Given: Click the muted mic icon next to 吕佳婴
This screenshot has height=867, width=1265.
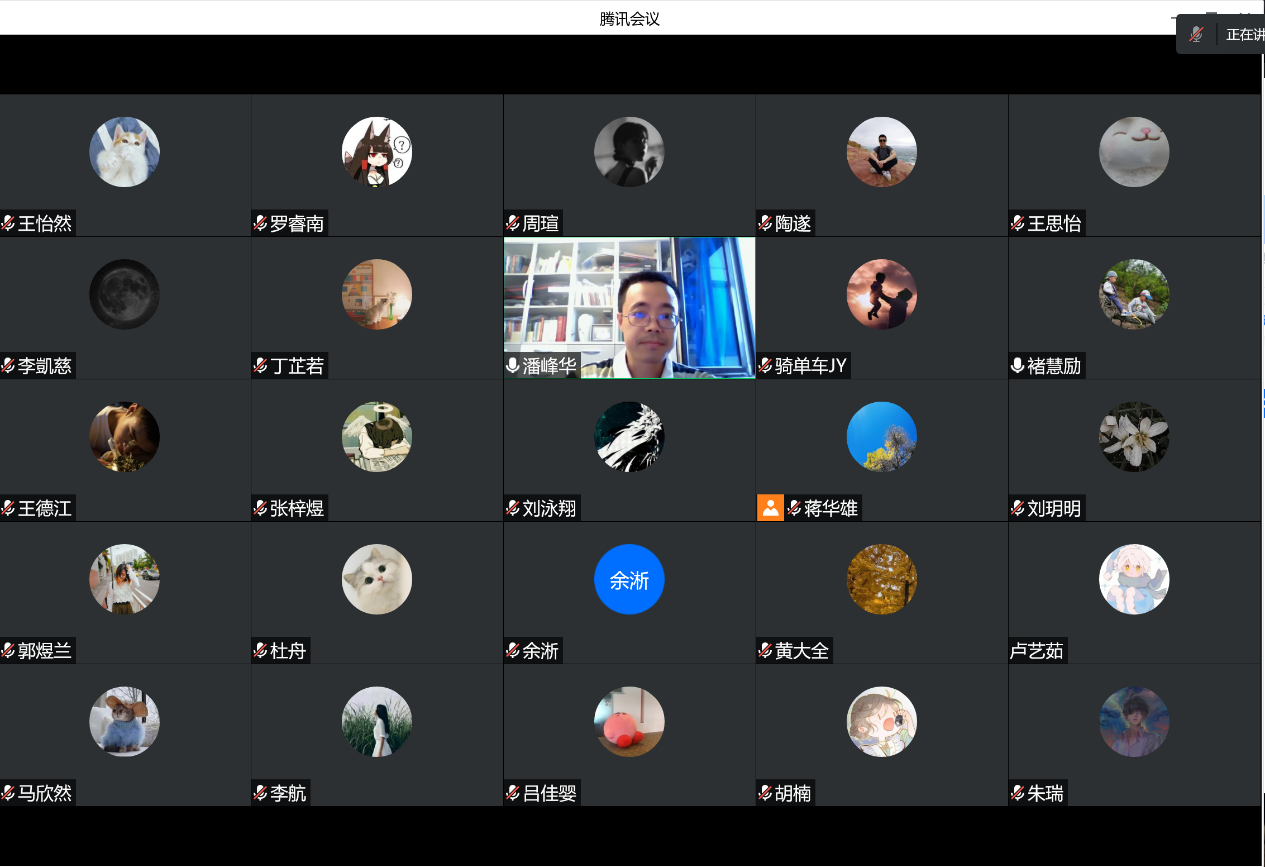Looking at the screenshot, I should point(513,794).
